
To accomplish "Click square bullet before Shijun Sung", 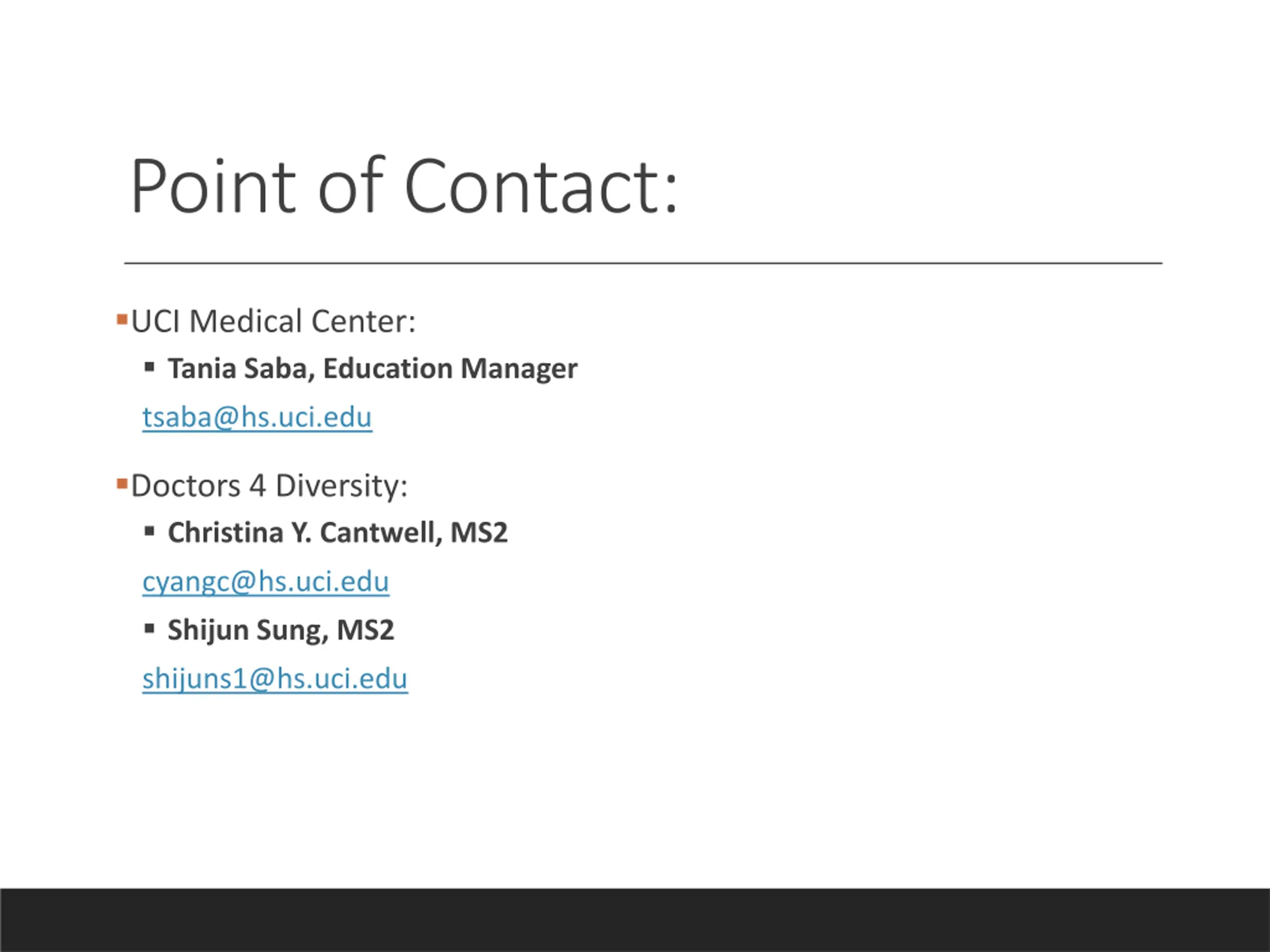I will click(150, 628).
